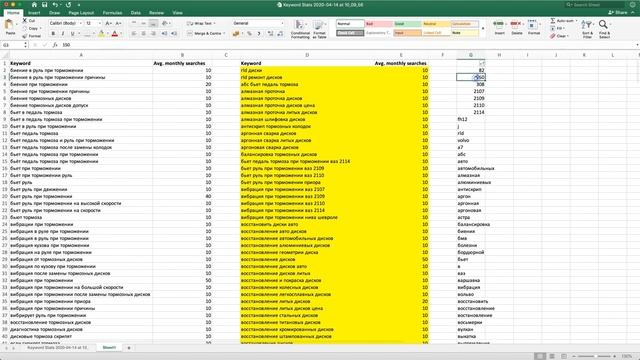The height and width of the screenshot is (360, 640).
Task: Expand Merge & Centre options
Action: point(224,33)
